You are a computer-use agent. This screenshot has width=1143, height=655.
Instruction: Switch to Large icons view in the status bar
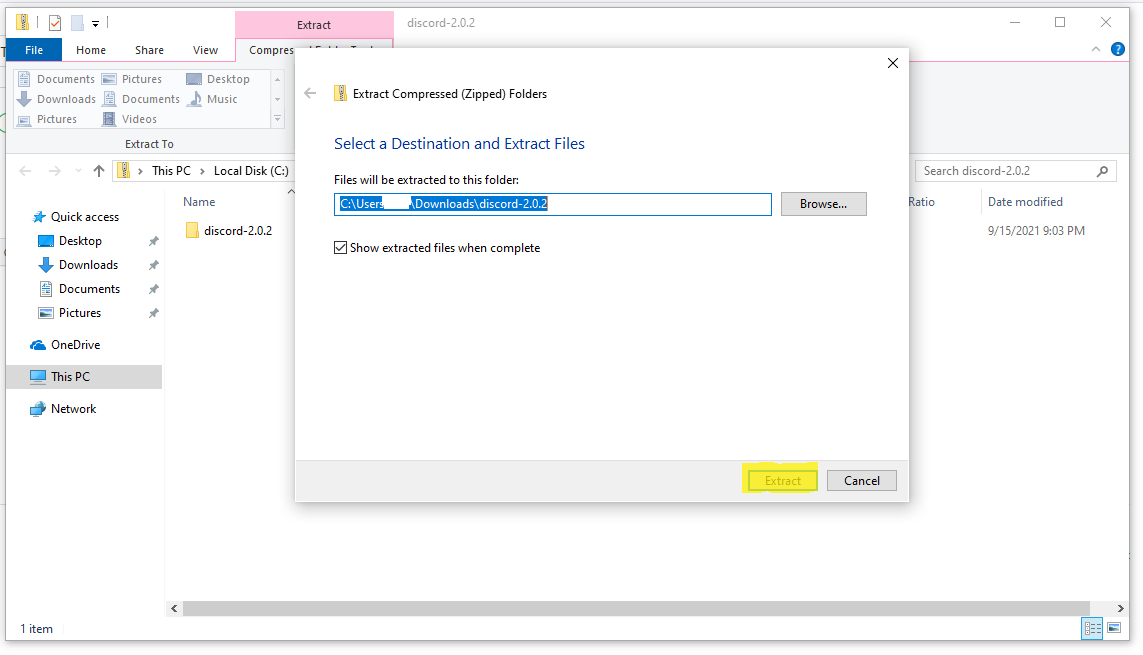pos(1114,628)
